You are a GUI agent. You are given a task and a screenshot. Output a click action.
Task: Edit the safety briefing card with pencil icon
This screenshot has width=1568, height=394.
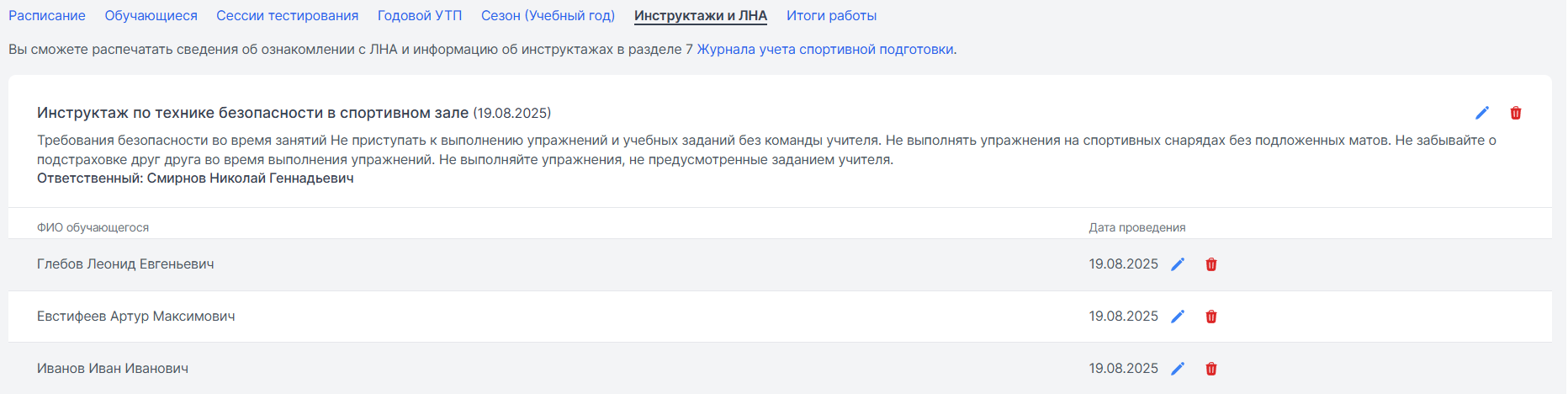[x=1482, y=113]
